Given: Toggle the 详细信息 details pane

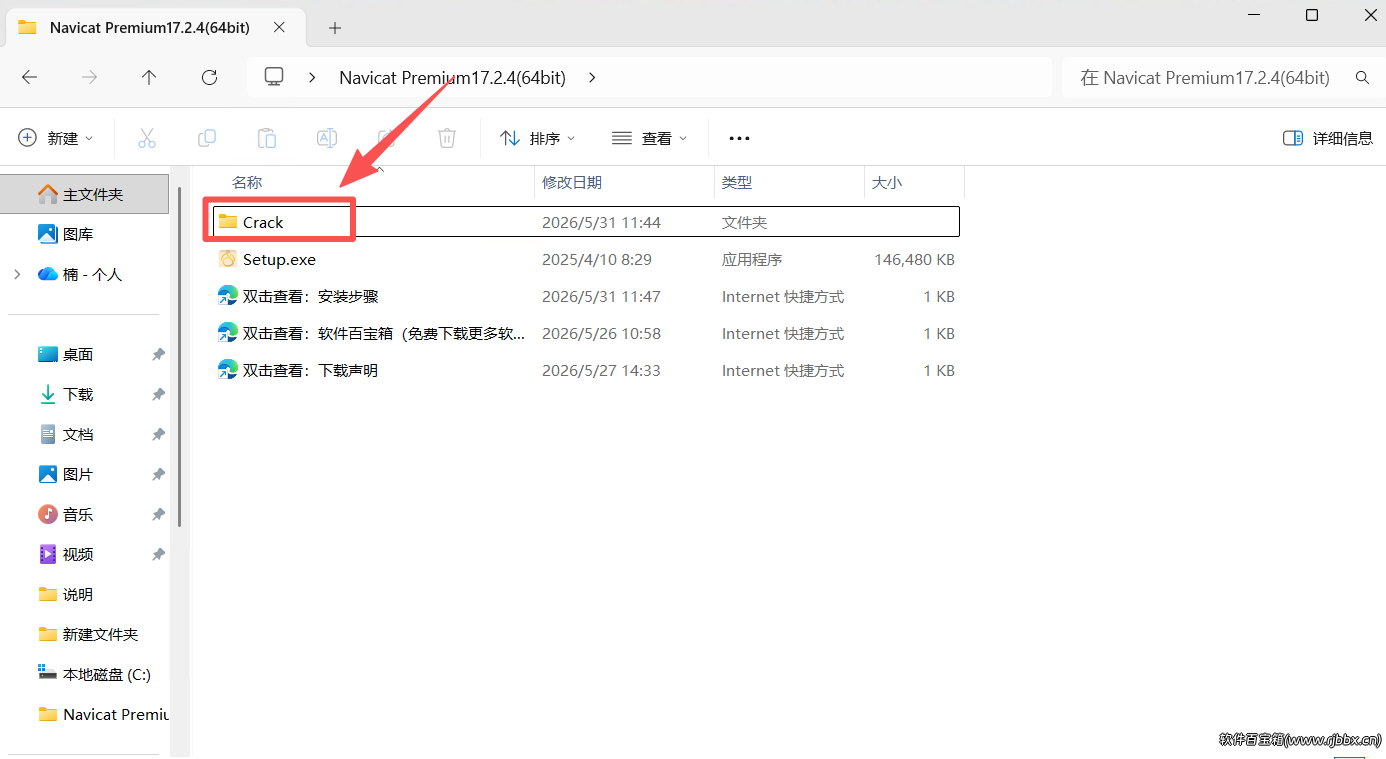Looking at the screenshot, I should 1328,138.
